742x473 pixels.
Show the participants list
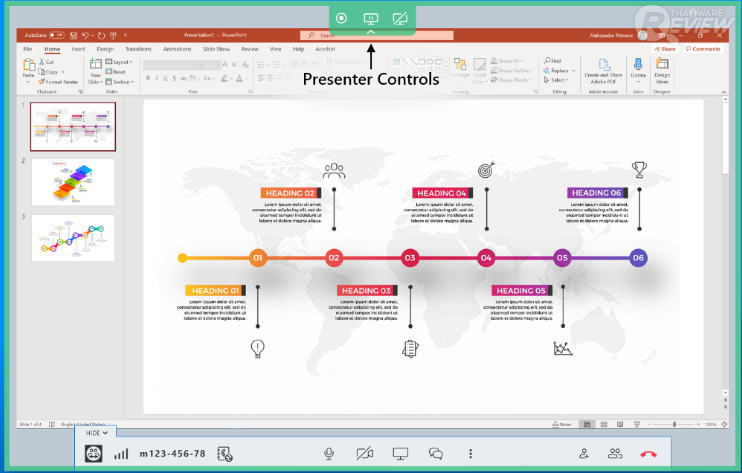[615, 454]
